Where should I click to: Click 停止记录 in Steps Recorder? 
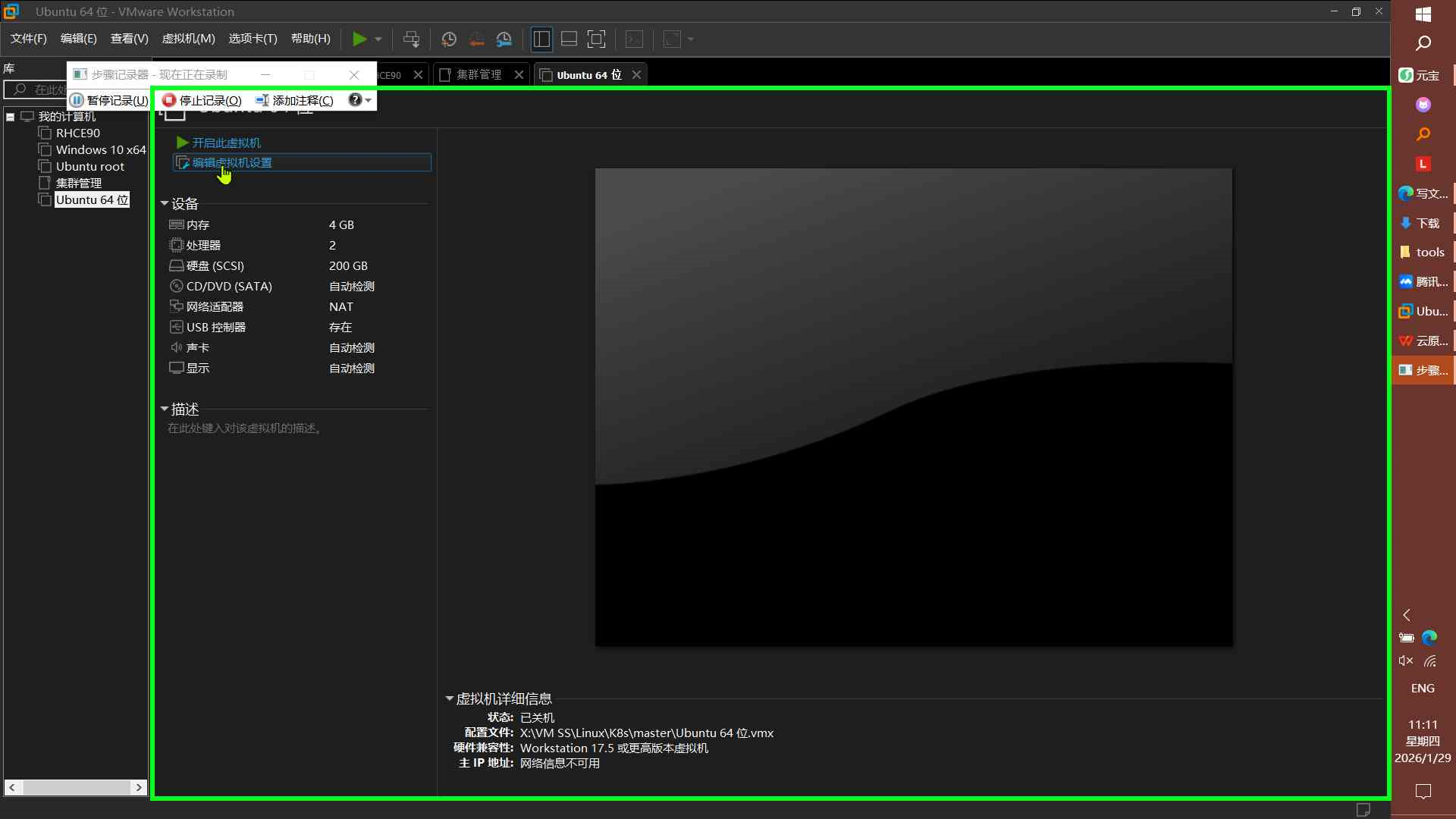[x=202, y=100]
